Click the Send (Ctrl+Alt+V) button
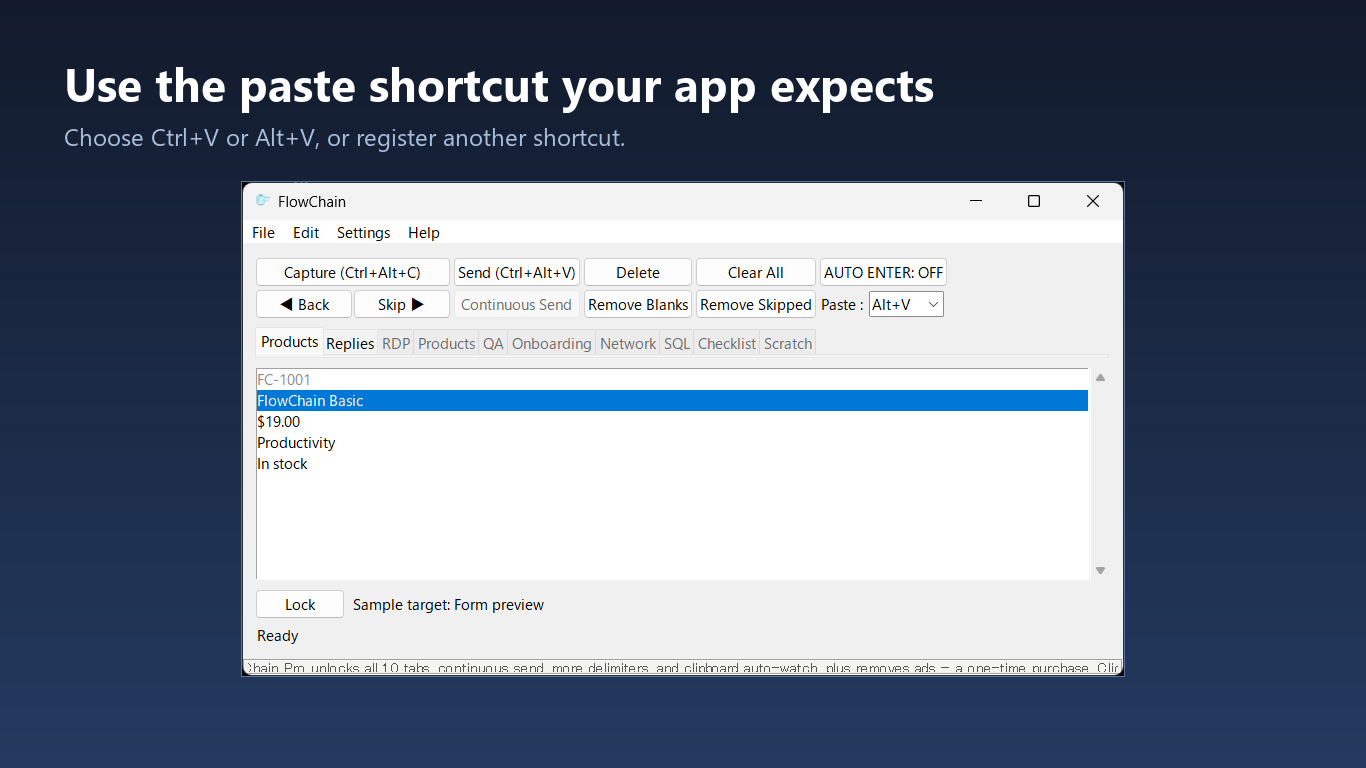Screen dimensions: 1366x768 click(517, 273)
